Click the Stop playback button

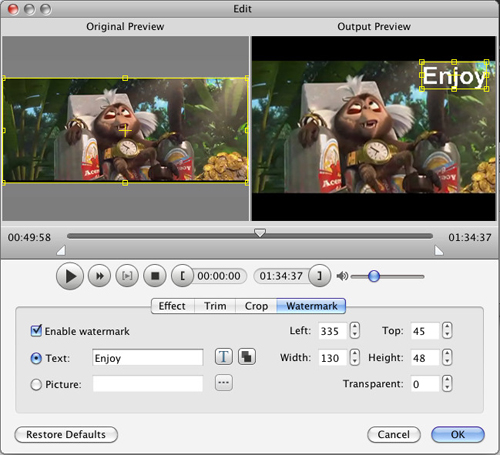pos(155,276)
